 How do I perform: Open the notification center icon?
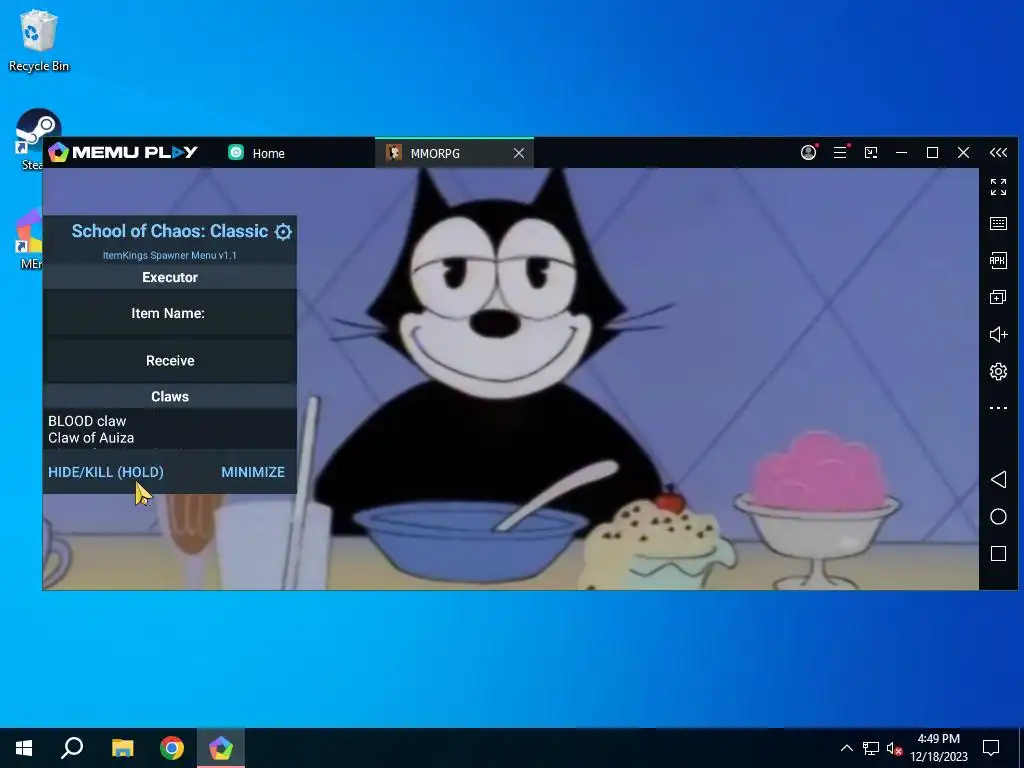click(x=991, y=748)
